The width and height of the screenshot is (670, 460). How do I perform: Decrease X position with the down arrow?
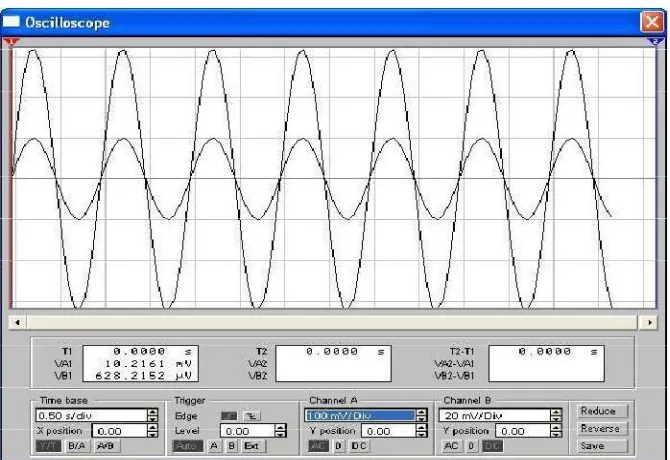[x=153, y=434]
